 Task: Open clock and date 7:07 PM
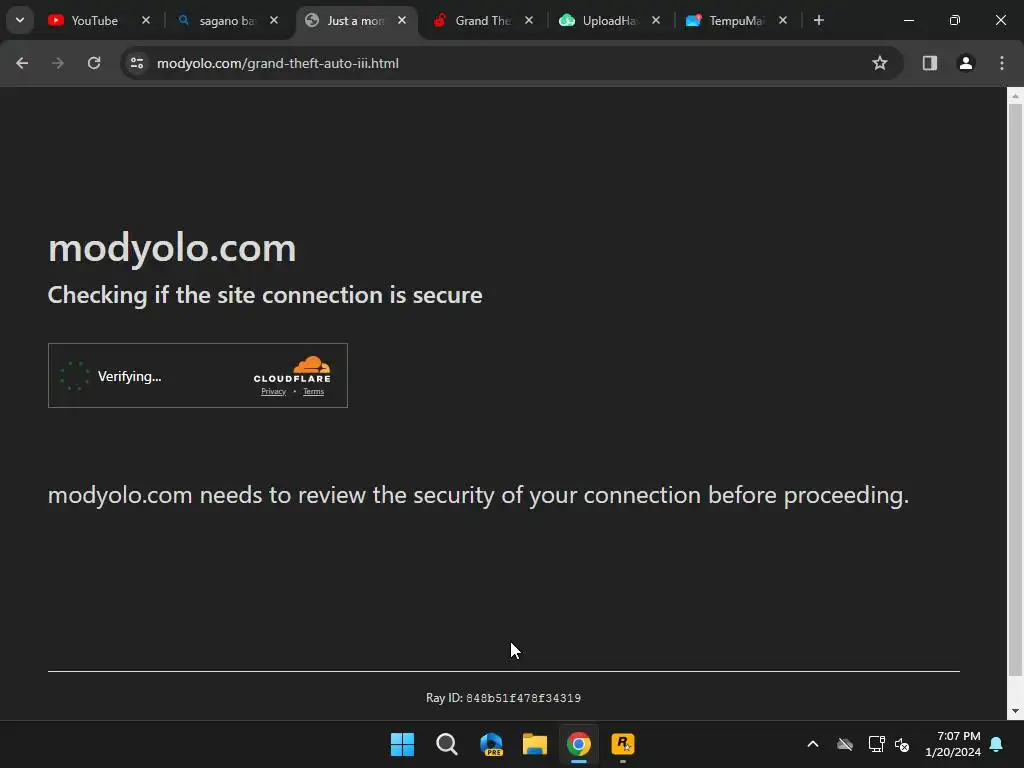953,744
